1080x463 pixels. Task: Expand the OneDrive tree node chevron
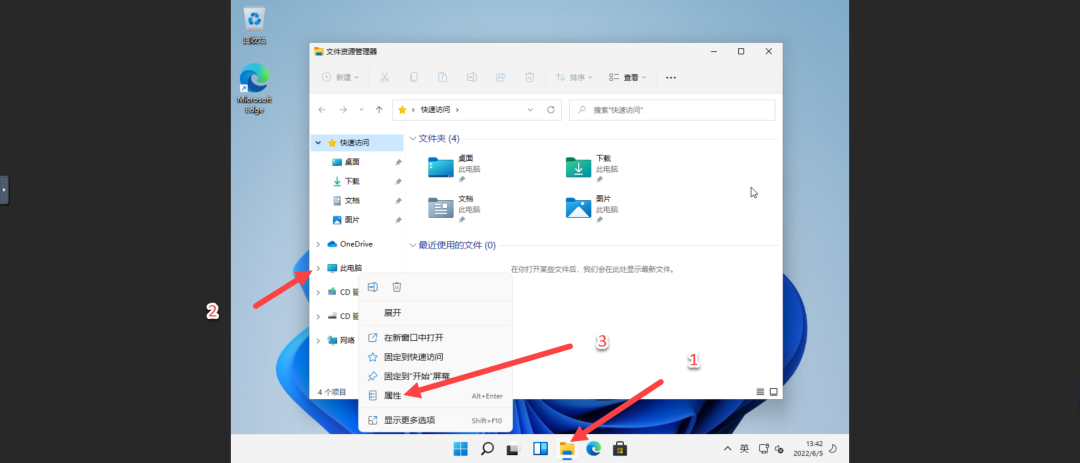(x=318, y=244)
